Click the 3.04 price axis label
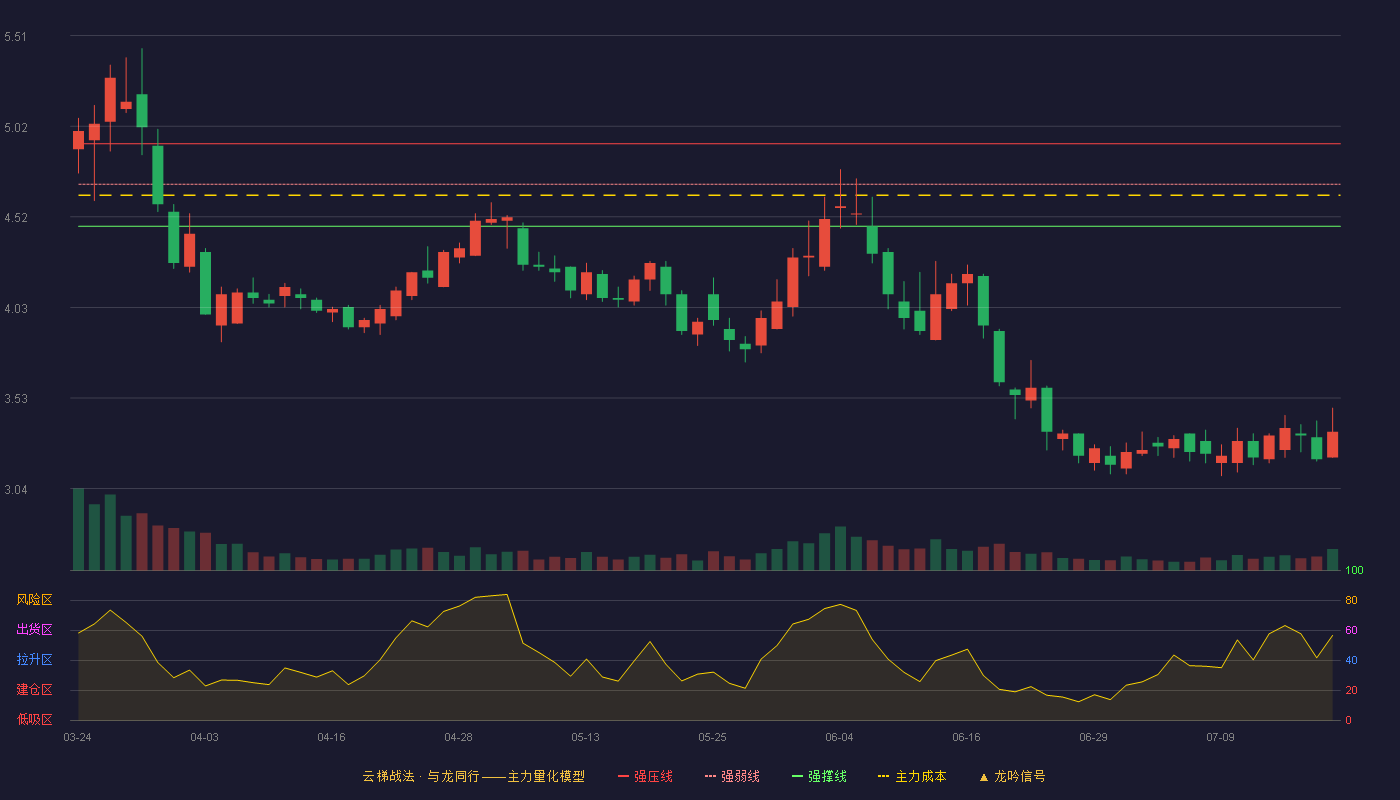 (15, 490)
